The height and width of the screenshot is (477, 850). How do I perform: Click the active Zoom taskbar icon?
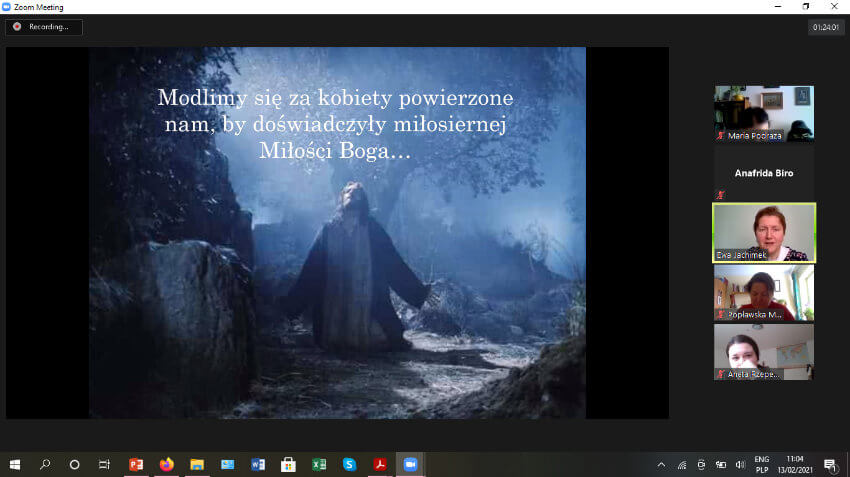pos(410,464)
